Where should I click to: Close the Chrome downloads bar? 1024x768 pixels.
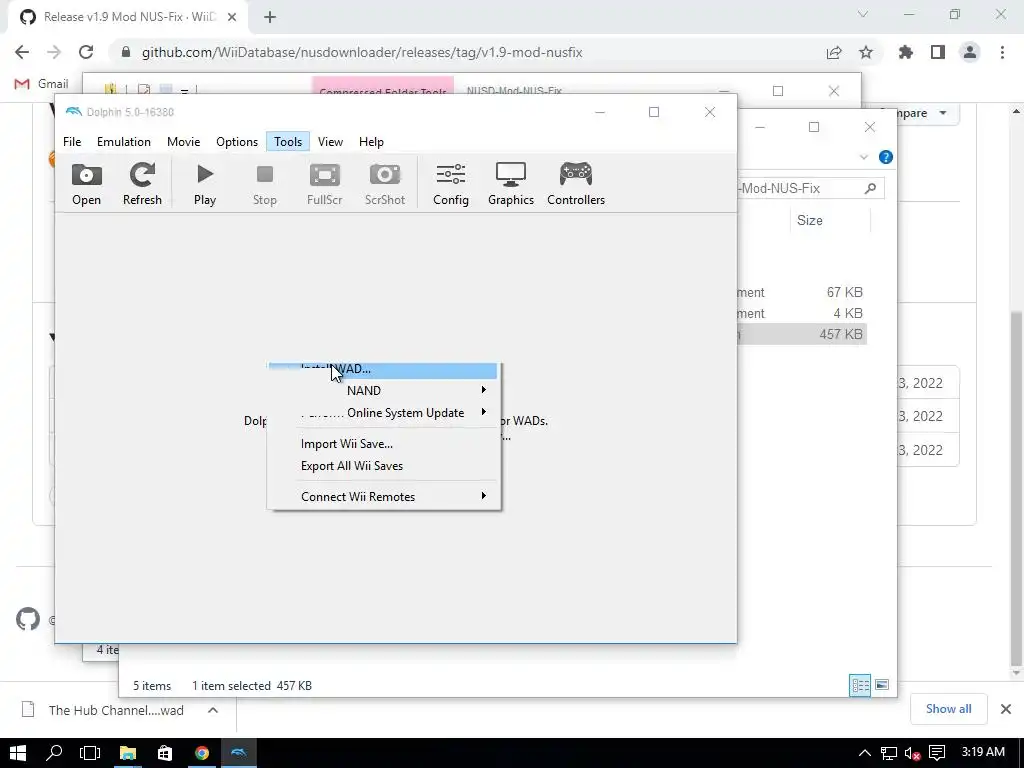[x=1006, y=709]
